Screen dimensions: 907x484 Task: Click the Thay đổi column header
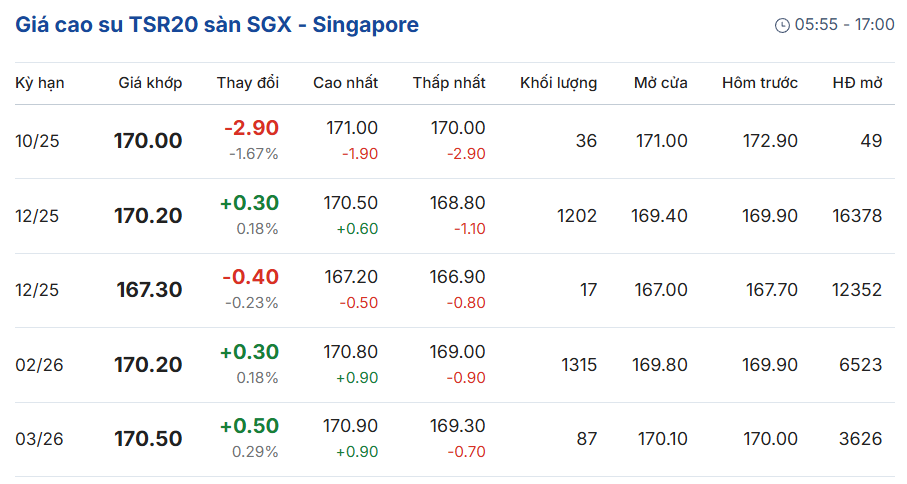pyautogui.click(x=248, y=83)
